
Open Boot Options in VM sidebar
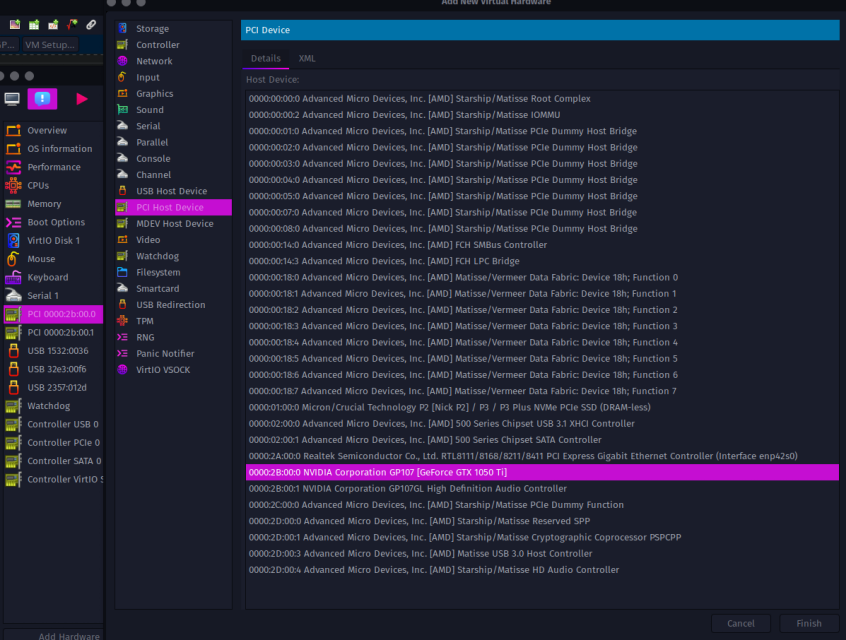point(53,222)
